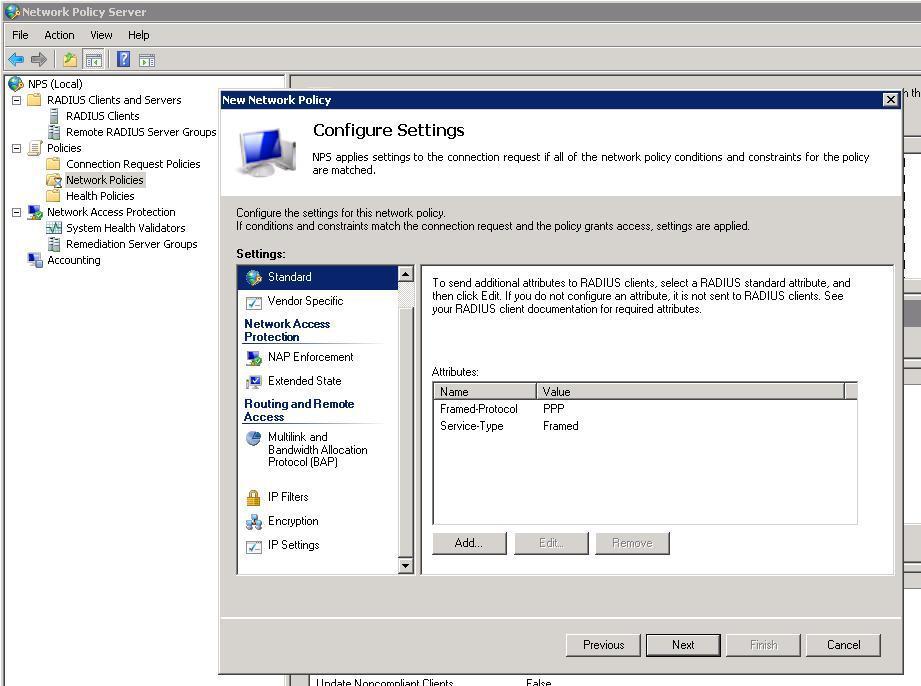Click the IP Filters padlock icon

[253, 498]
